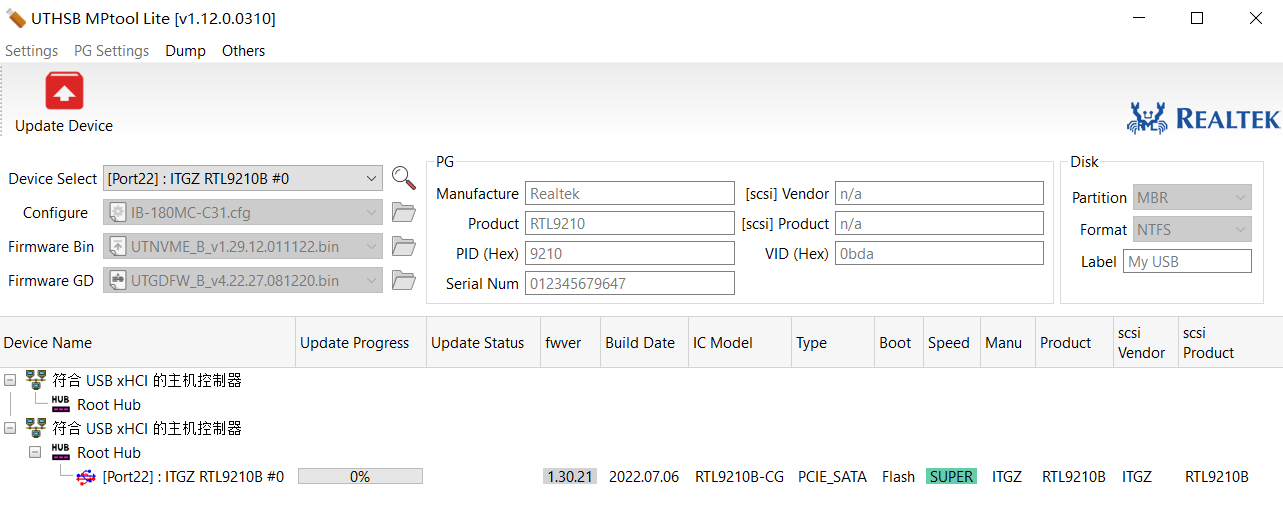
Task: Click the Type column header
Action: click(833, 342)
